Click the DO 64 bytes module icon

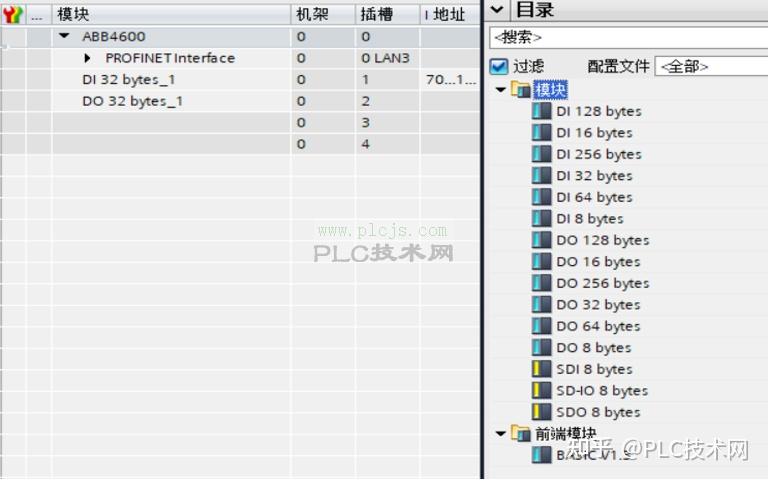(x=541, y=326)
